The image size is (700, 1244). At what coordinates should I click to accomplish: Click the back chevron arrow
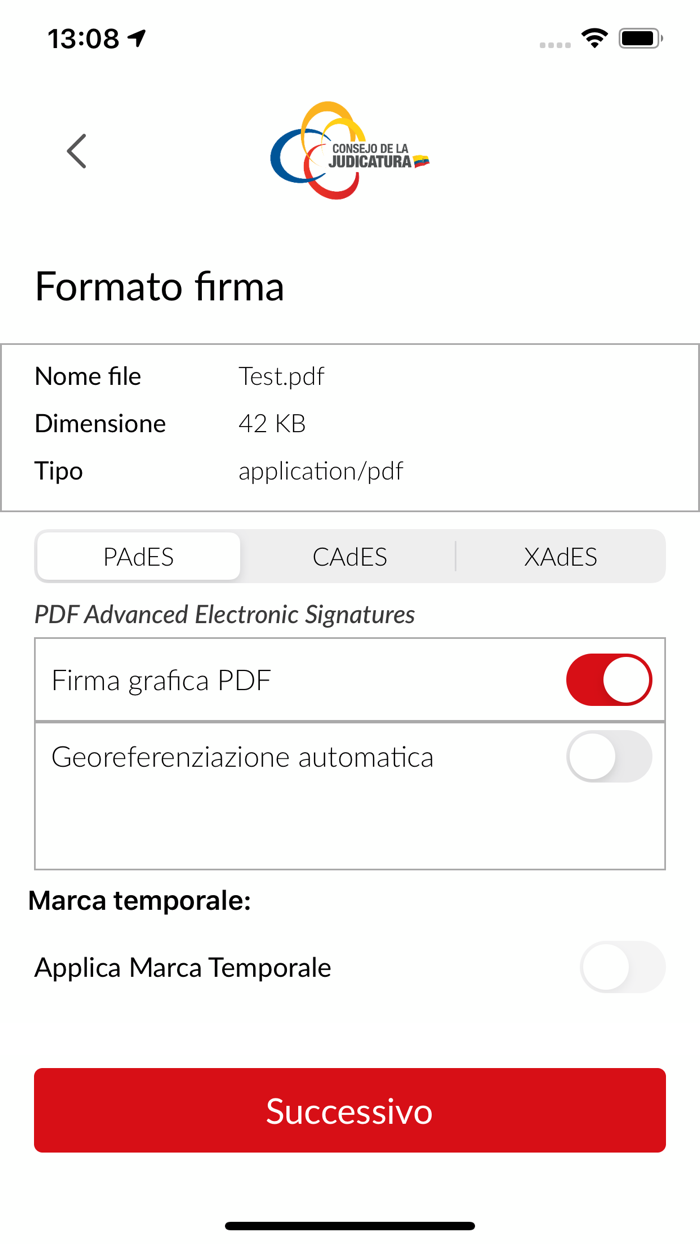pyautogui.click(x=76, y=151)
